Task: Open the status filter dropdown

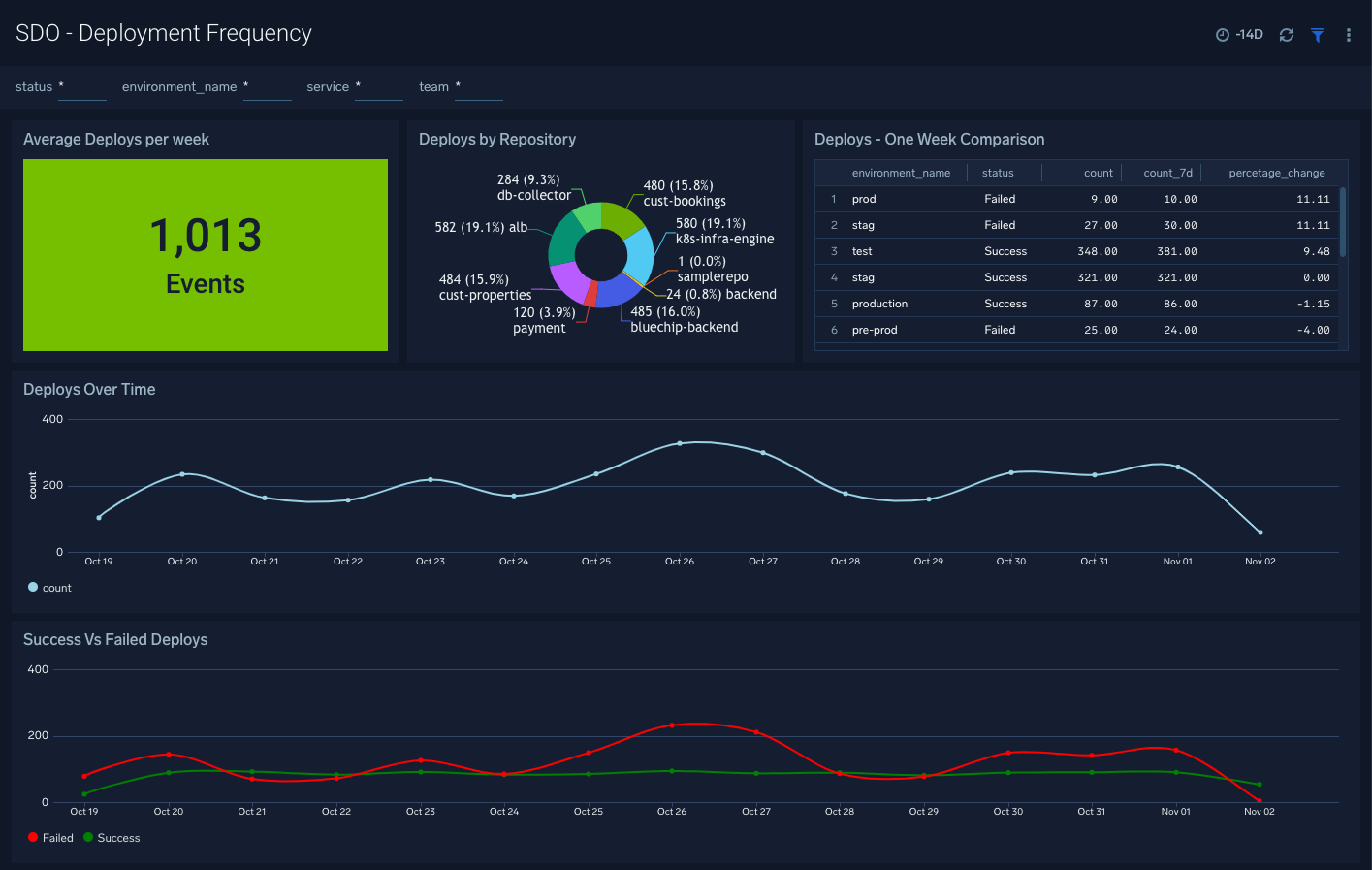Action: (81, 90)
